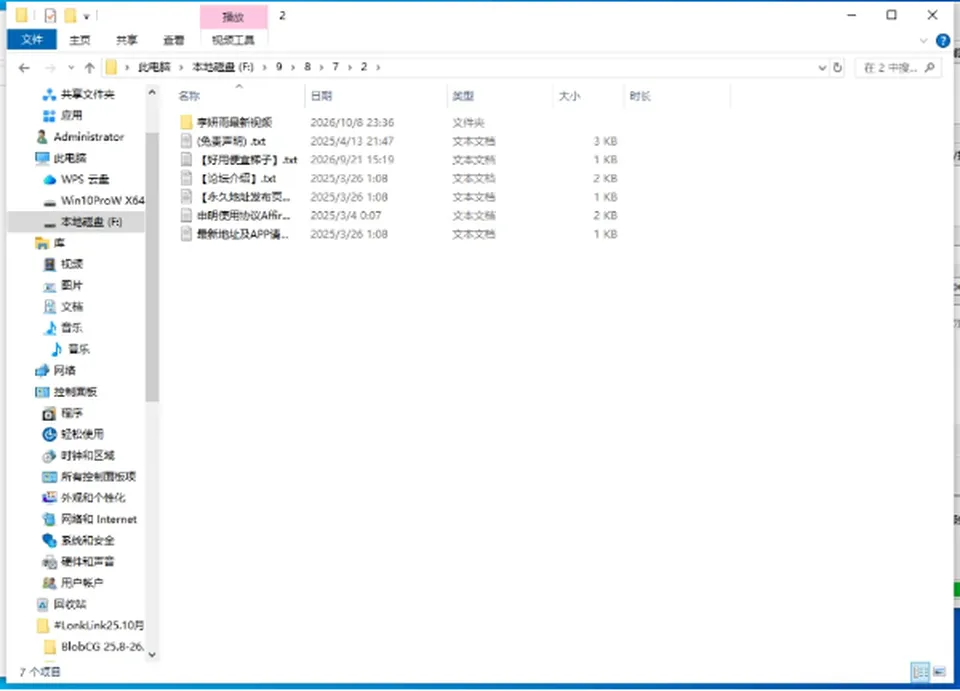Image resolution: width=960 pixels, height=691 pixels.
Task: Open the recent locations dropdown arrow
Action: [71, 67]
